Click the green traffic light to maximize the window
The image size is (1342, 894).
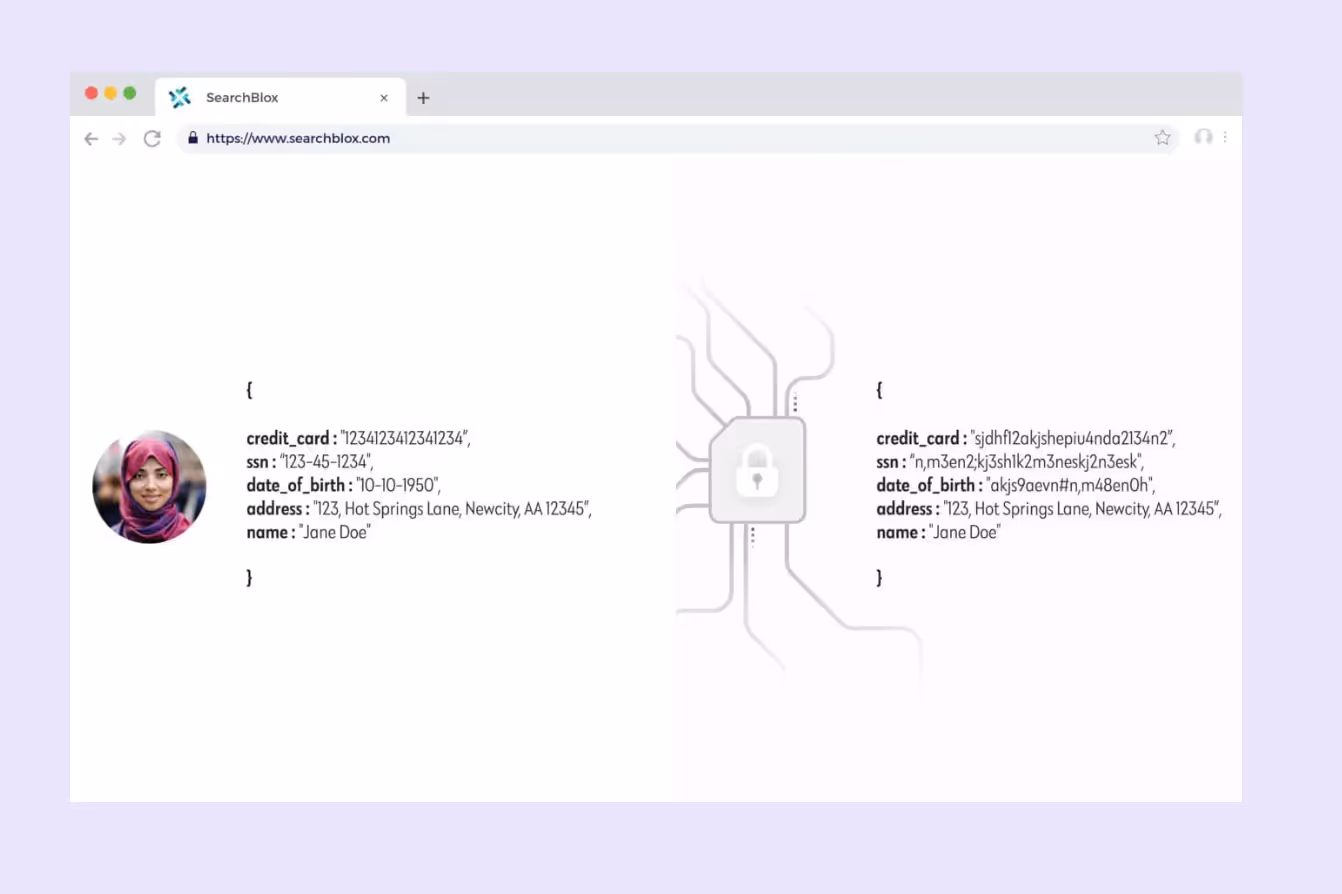coord(129,92)
